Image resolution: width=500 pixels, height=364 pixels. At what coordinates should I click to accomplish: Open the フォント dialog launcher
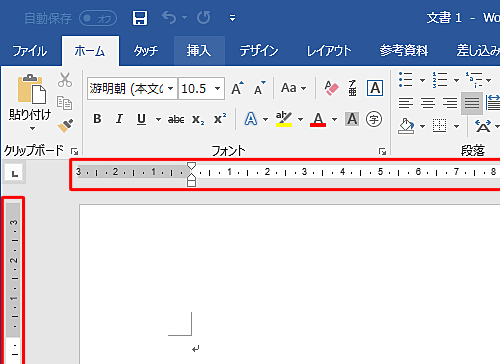point(382,152)
